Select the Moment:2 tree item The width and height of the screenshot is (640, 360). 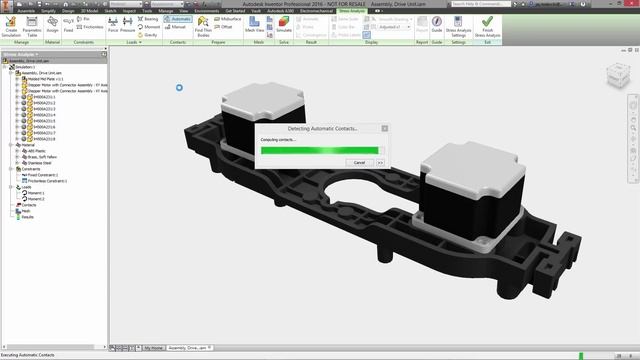click(33, 199)
